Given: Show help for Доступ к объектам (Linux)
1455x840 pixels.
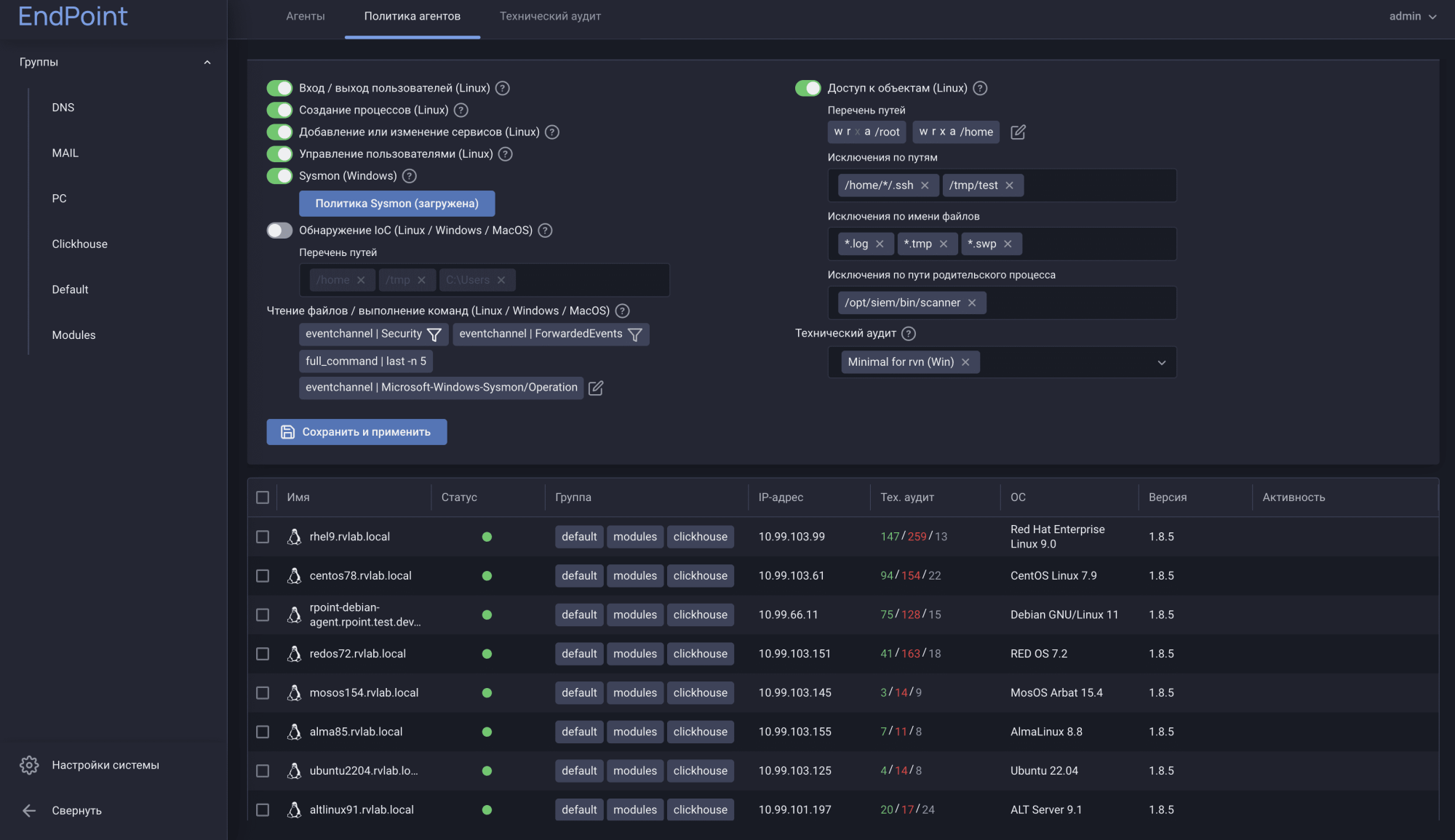Looking at the screenshot, I should 980,88.
